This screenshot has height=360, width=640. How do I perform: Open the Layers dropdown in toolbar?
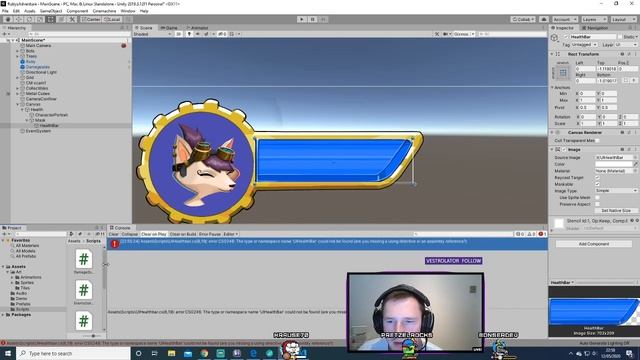click(x=594, y=19)
